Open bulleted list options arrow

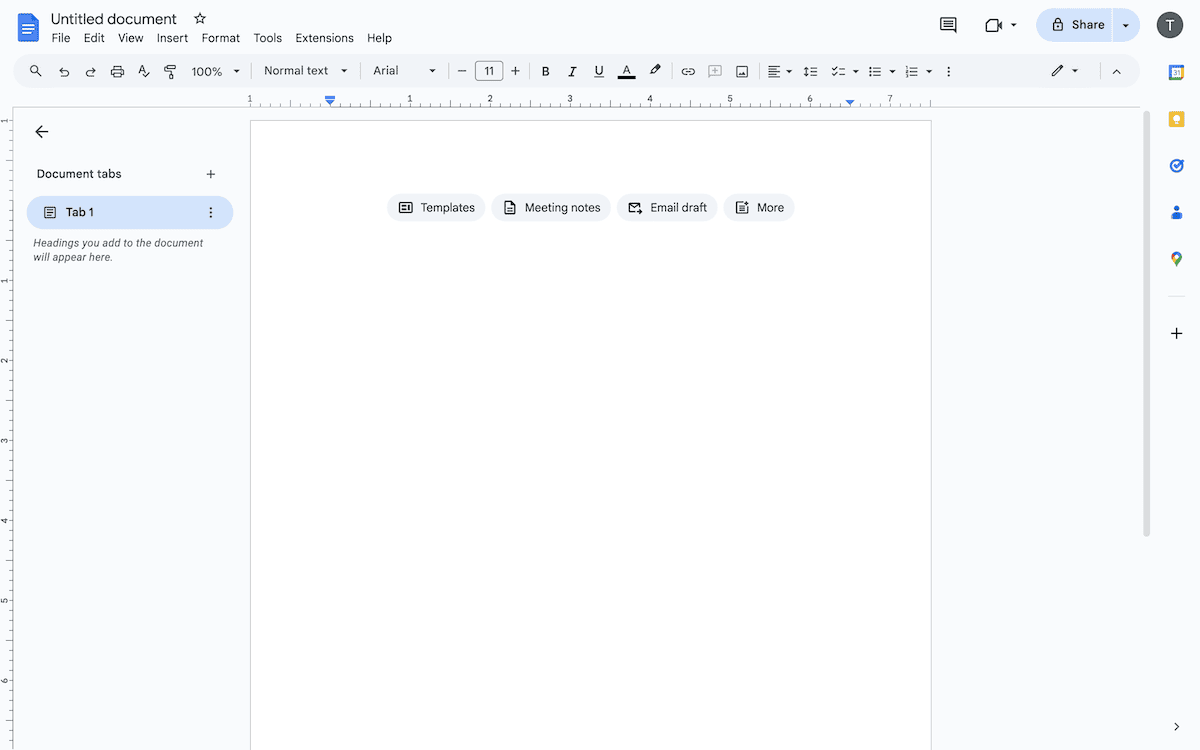click(x=892, y=71)
